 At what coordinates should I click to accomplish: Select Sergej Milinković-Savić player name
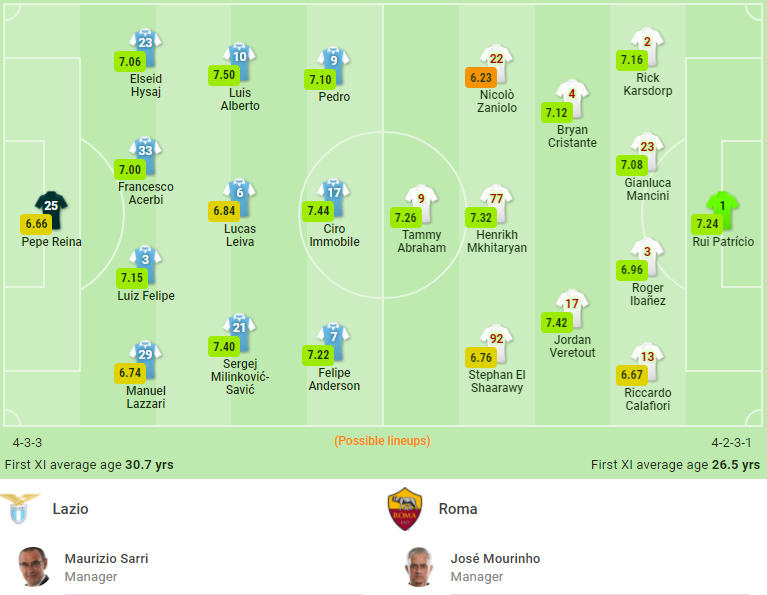click(x=240, y=377)
